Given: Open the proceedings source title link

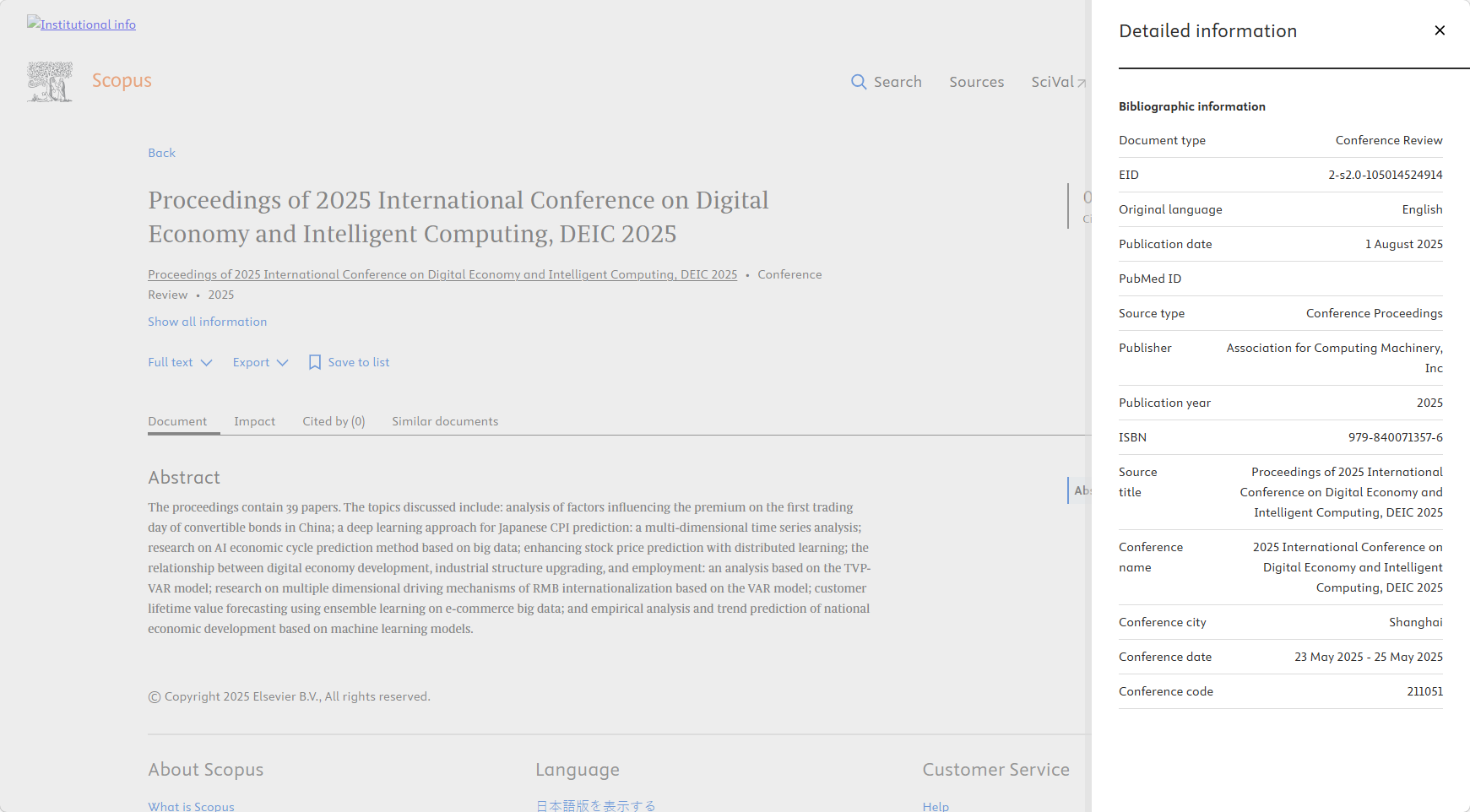Looking at the screenshot, I should [442, 274].
